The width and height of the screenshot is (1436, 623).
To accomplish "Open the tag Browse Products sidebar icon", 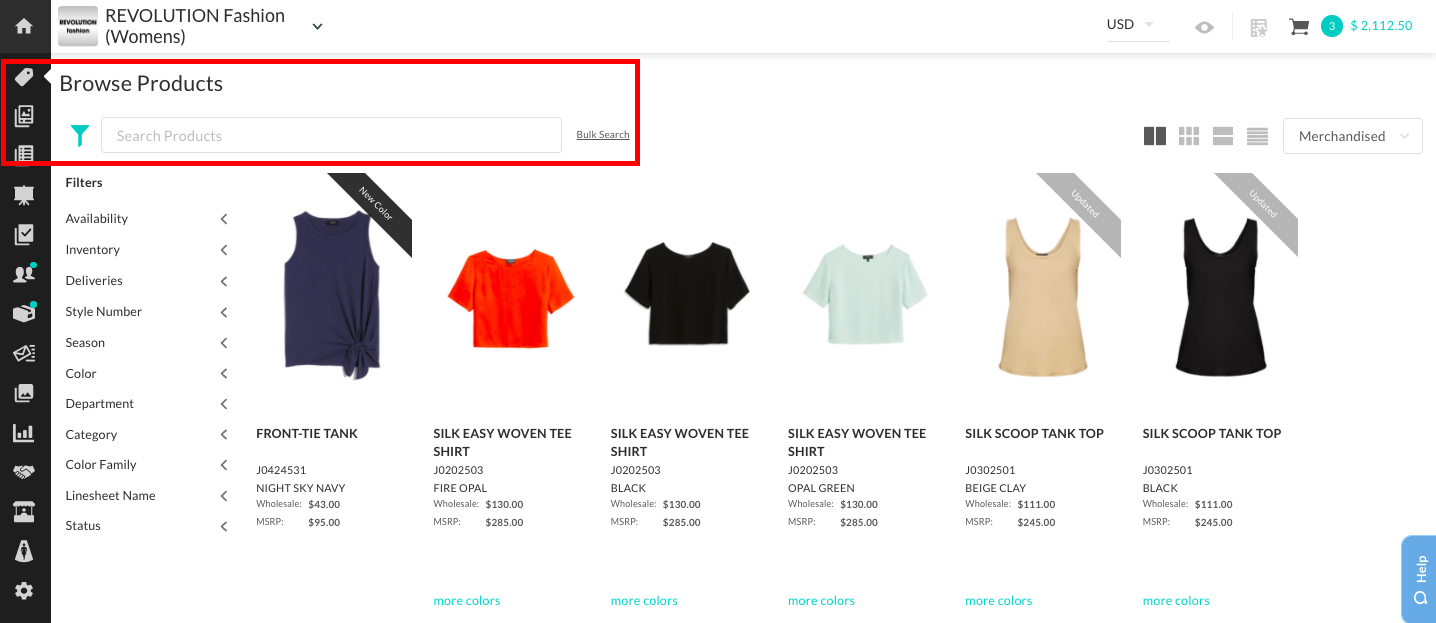I will [x=24, y=77].
